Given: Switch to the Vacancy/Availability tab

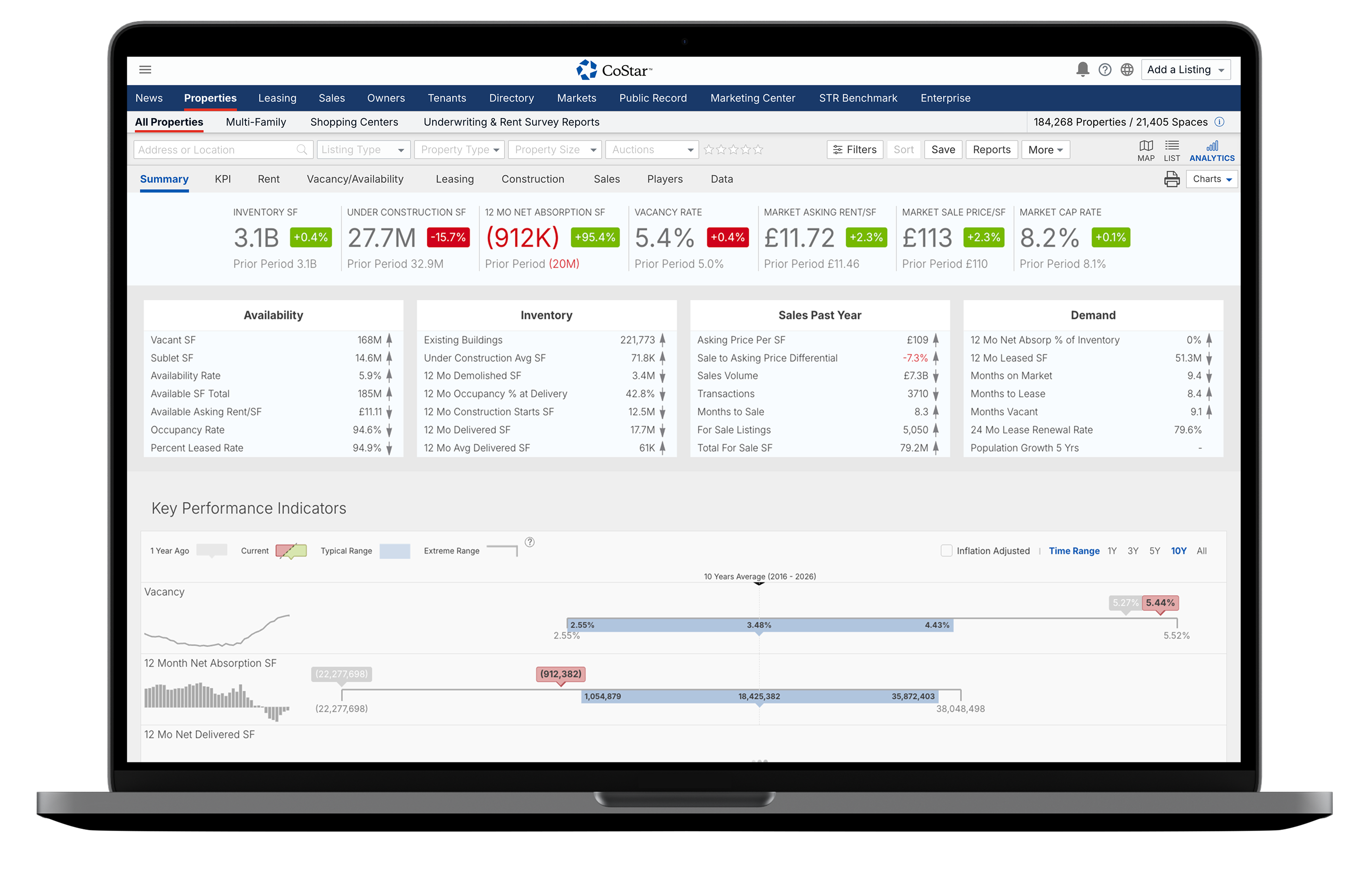Looking at the screenshot, I should tap(355, 179).
